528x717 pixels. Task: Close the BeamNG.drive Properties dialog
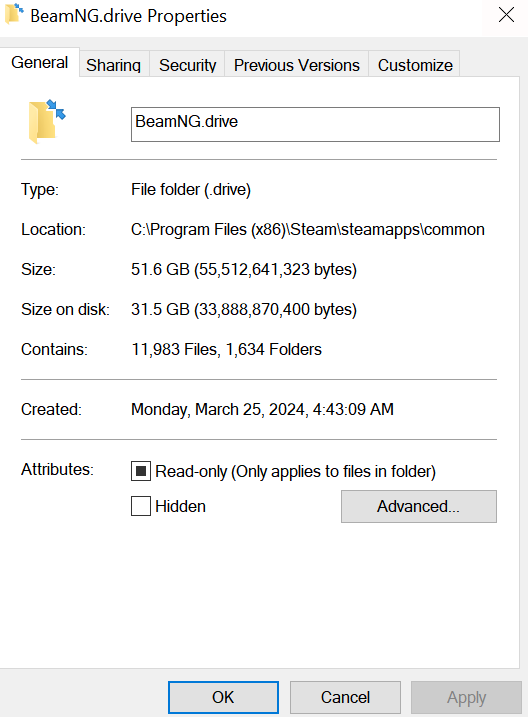(x=506, y=15)
